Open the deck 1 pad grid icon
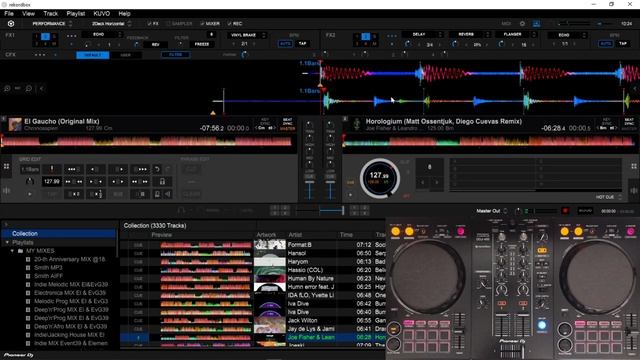This screenshot has width=640, height=360. 7,166
